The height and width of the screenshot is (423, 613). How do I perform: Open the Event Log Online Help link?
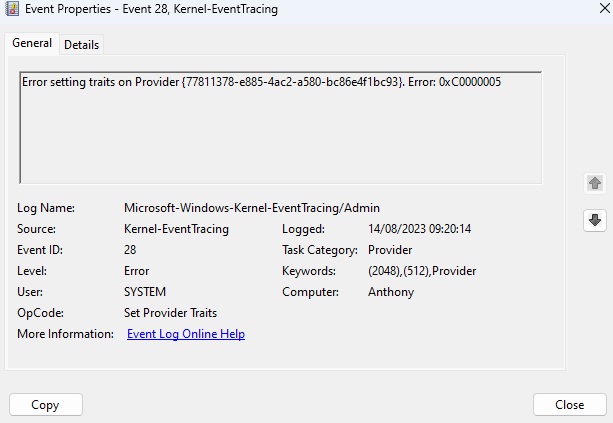tap(186, 334)
